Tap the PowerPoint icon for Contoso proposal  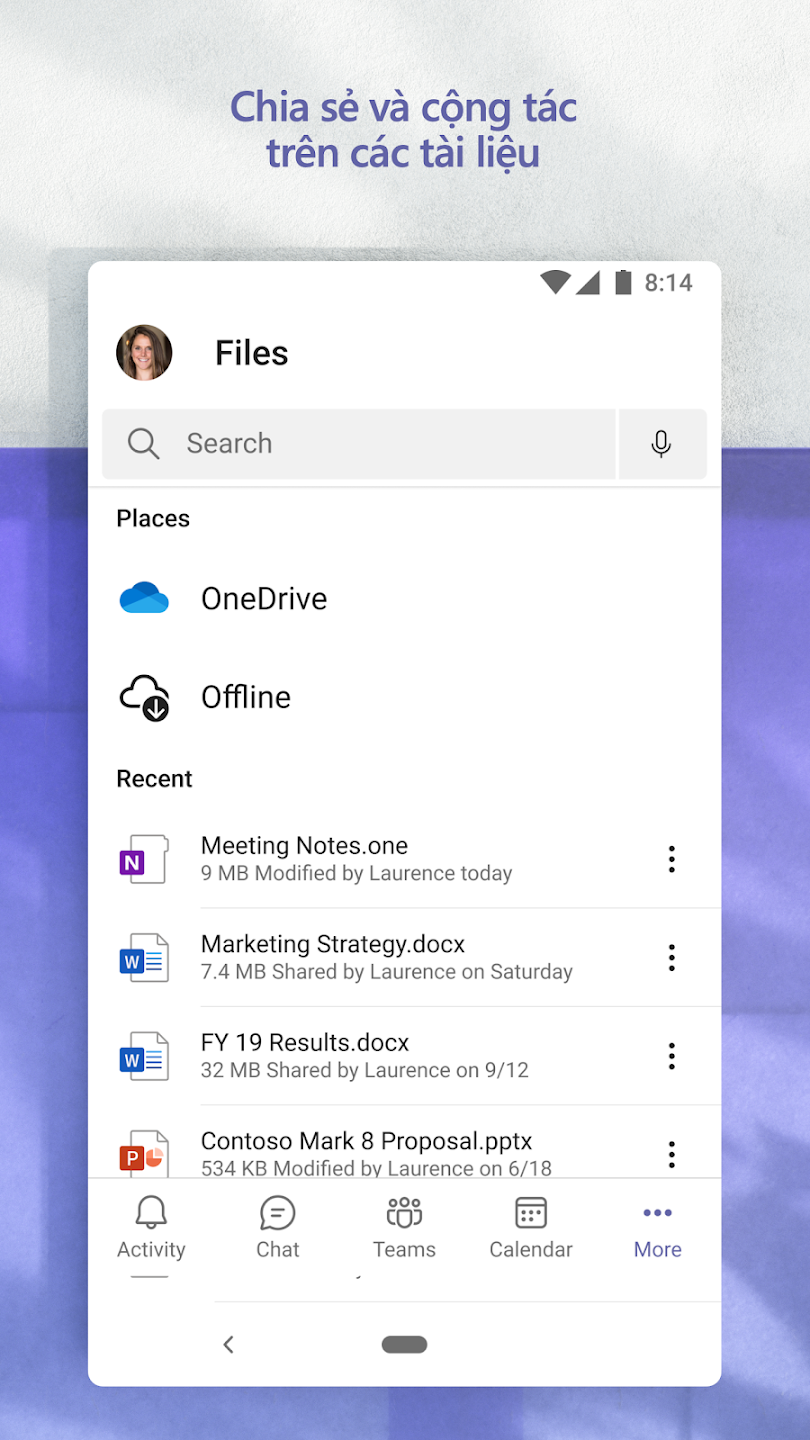144,1154
